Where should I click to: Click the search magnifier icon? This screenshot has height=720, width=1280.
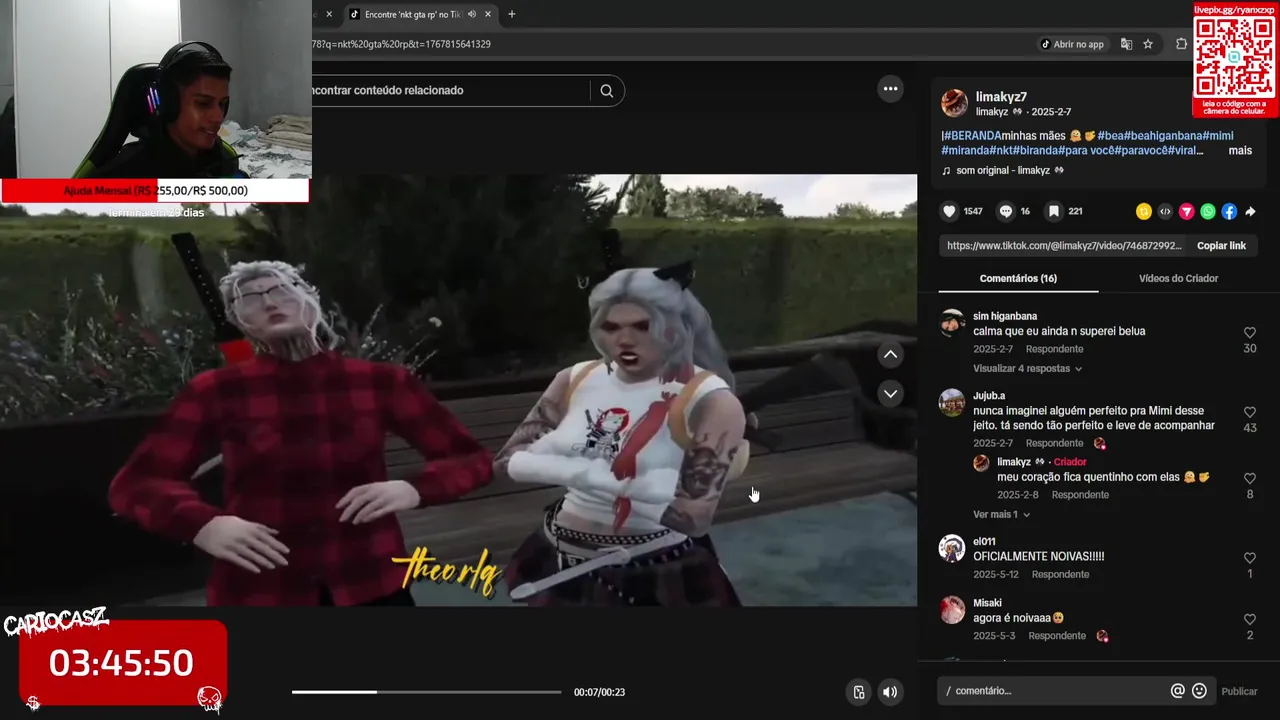606,90
